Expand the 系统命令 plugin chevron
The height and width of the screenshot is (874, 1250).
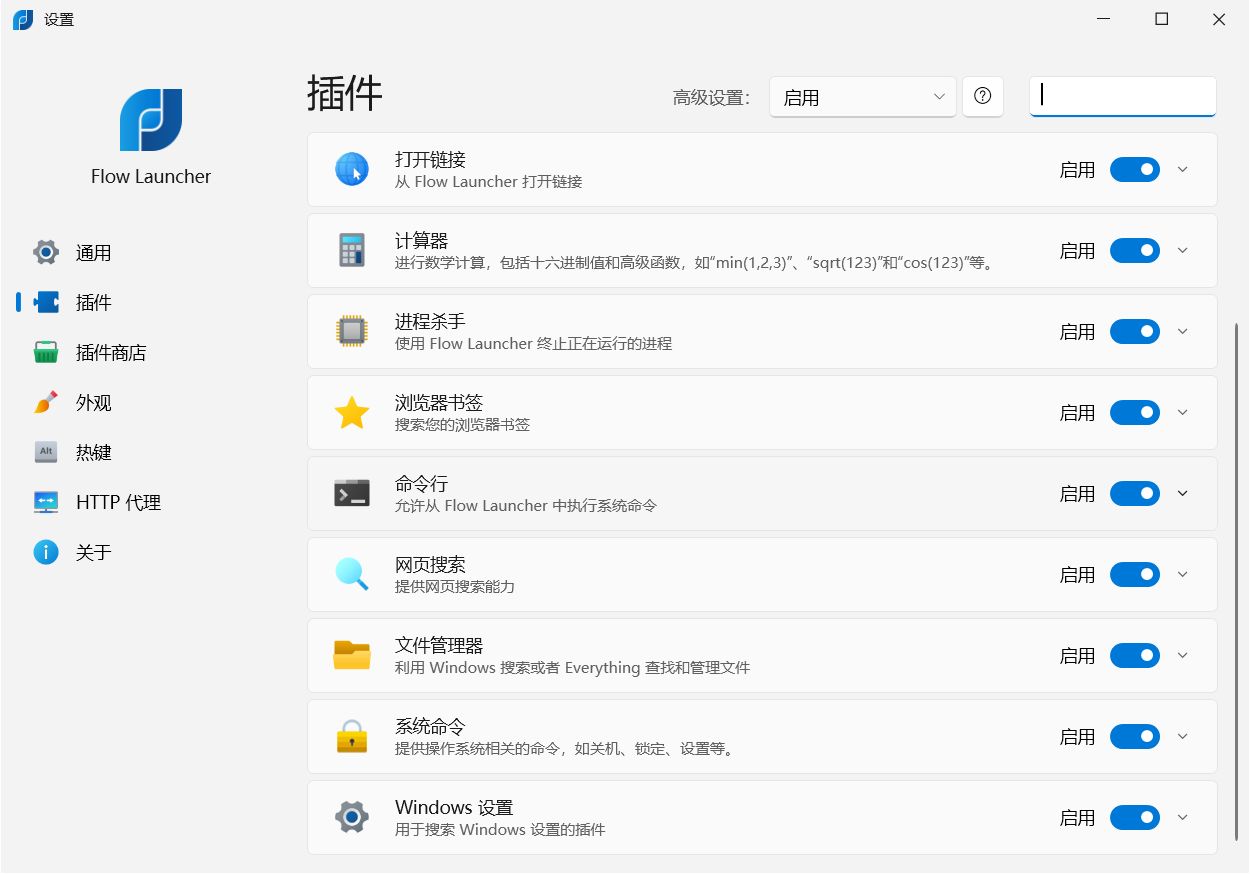1183,737
